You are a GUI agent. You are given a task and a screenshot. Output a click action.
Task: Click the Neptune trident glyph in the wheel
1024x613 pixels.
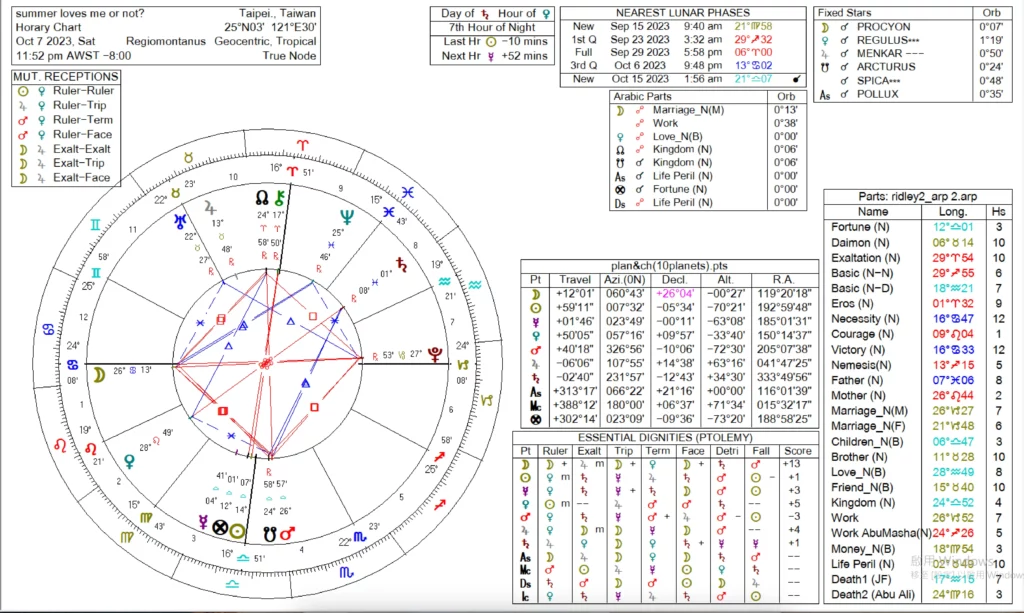point(348,216)
